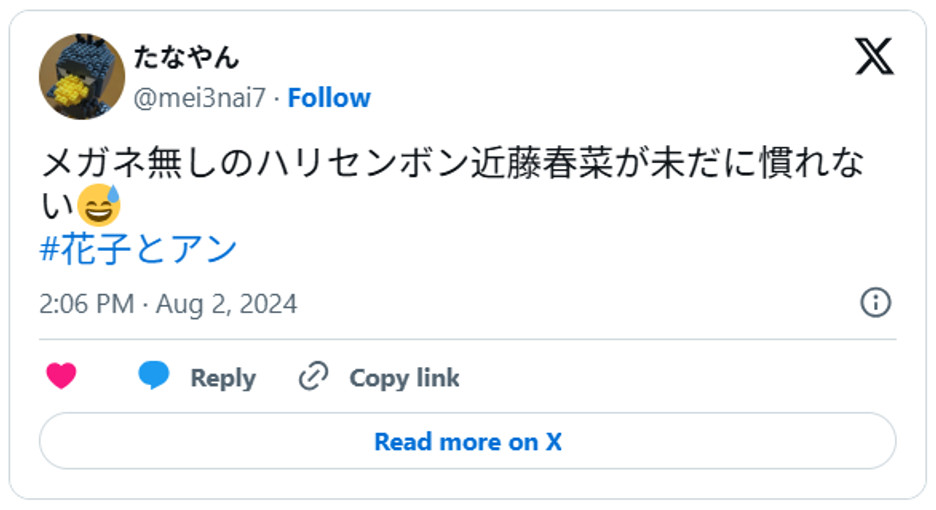Click the sweat-smile emoji in the tweet

coord(99,205)
